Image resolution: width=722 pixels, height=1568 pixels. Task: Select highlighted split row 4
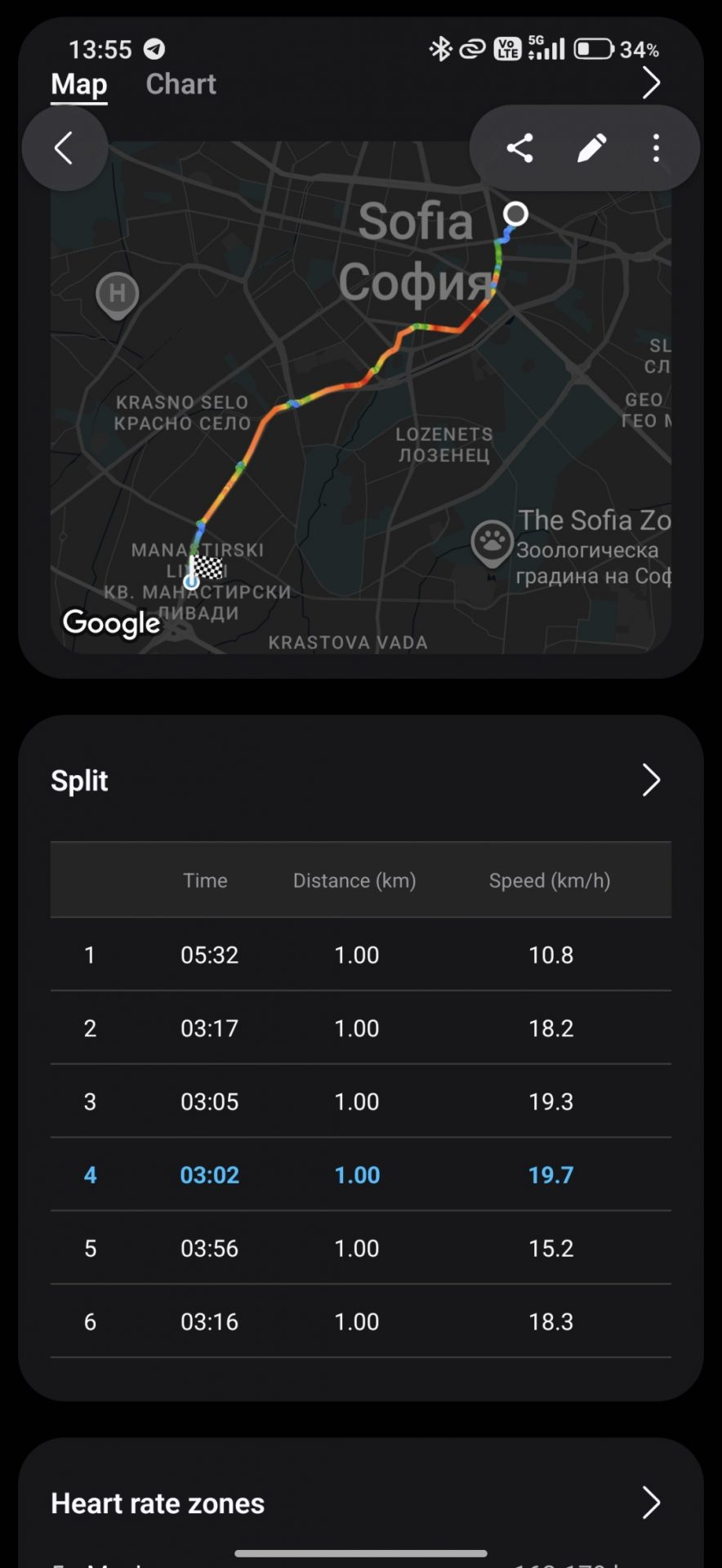pos(361,1174)
